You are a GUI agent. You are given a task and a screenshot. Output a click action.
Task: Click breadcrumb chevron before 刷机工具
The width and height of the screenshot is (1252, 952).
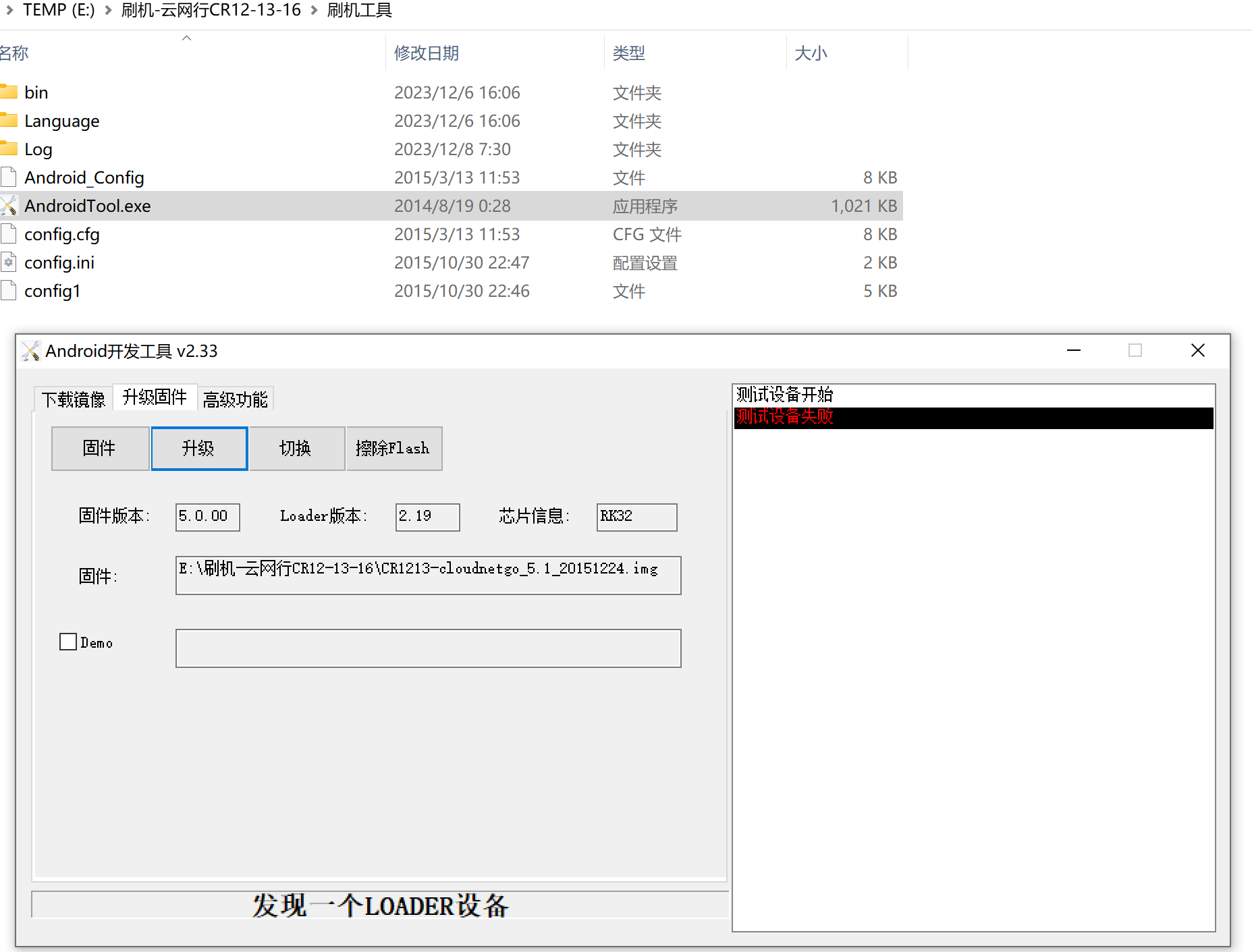click(314, 10)
